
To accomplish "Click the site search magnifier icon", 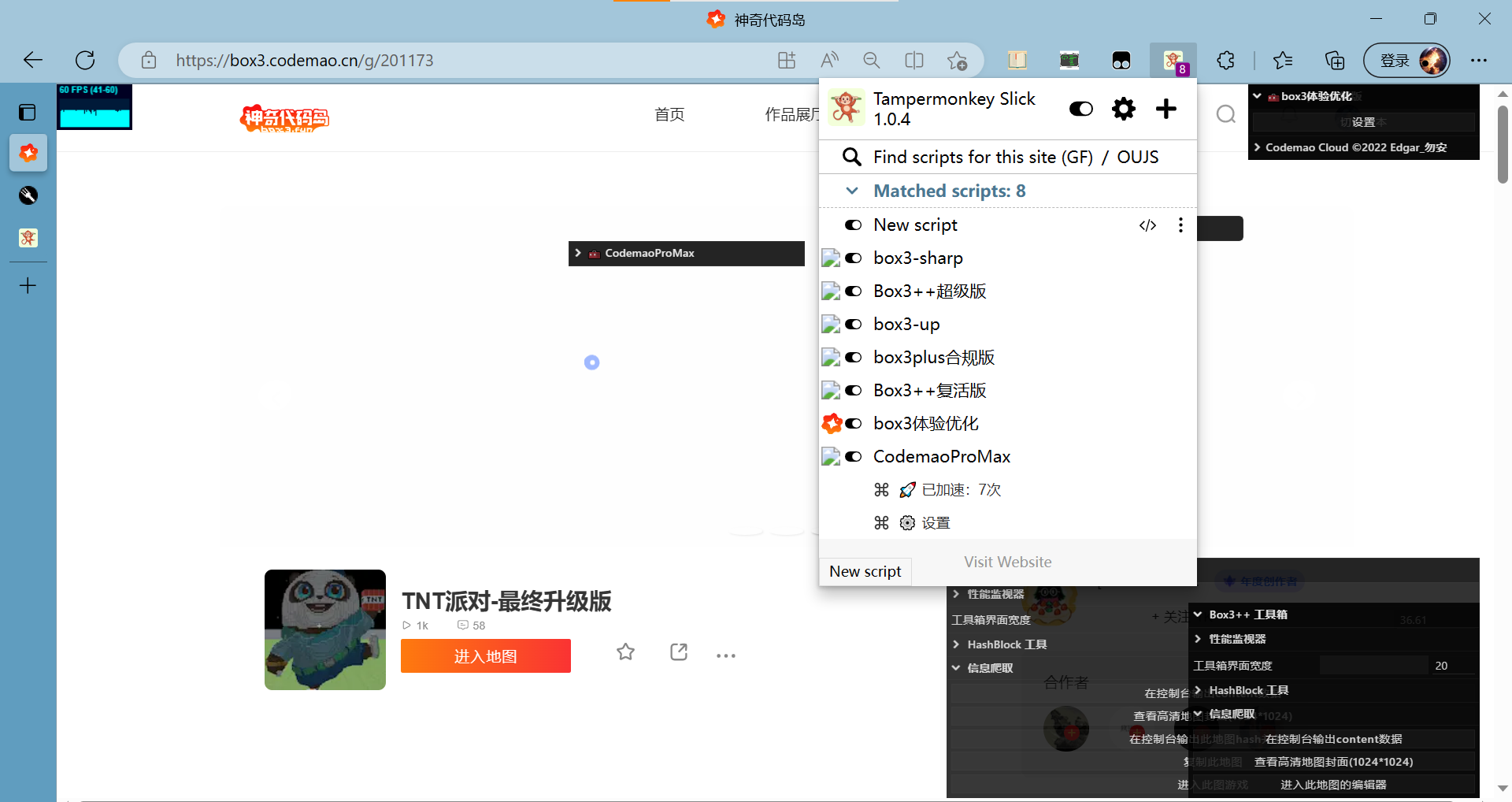I will (x=1226, y=115).
